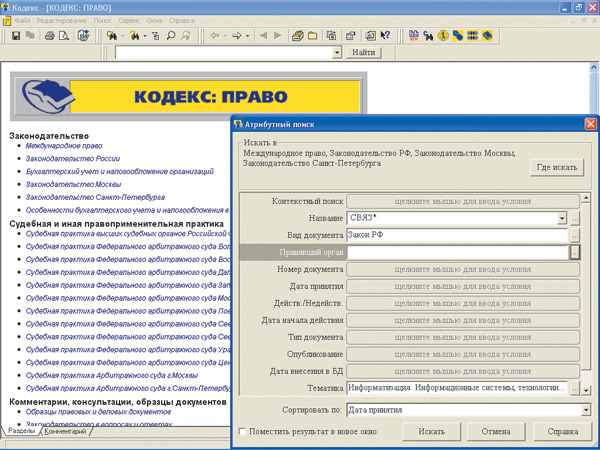Click the Отмена button

tap(496, 432)
